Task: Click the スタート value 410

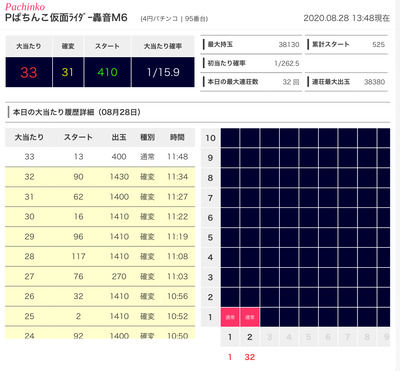Action: pyautogui.click(x=107, y=72)
